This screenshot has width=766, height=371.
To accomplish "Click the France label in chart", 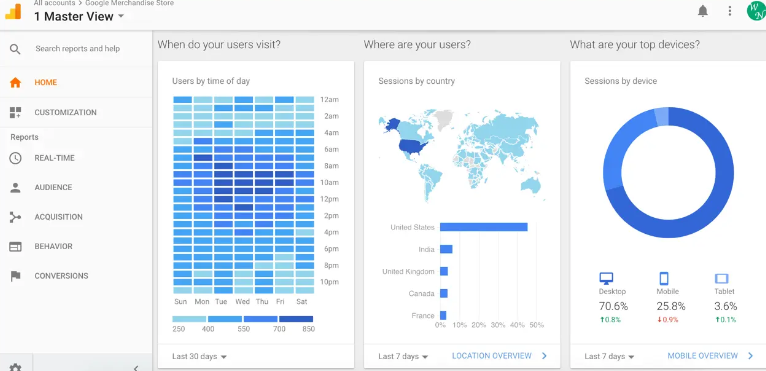I will [x=423, y=316].
